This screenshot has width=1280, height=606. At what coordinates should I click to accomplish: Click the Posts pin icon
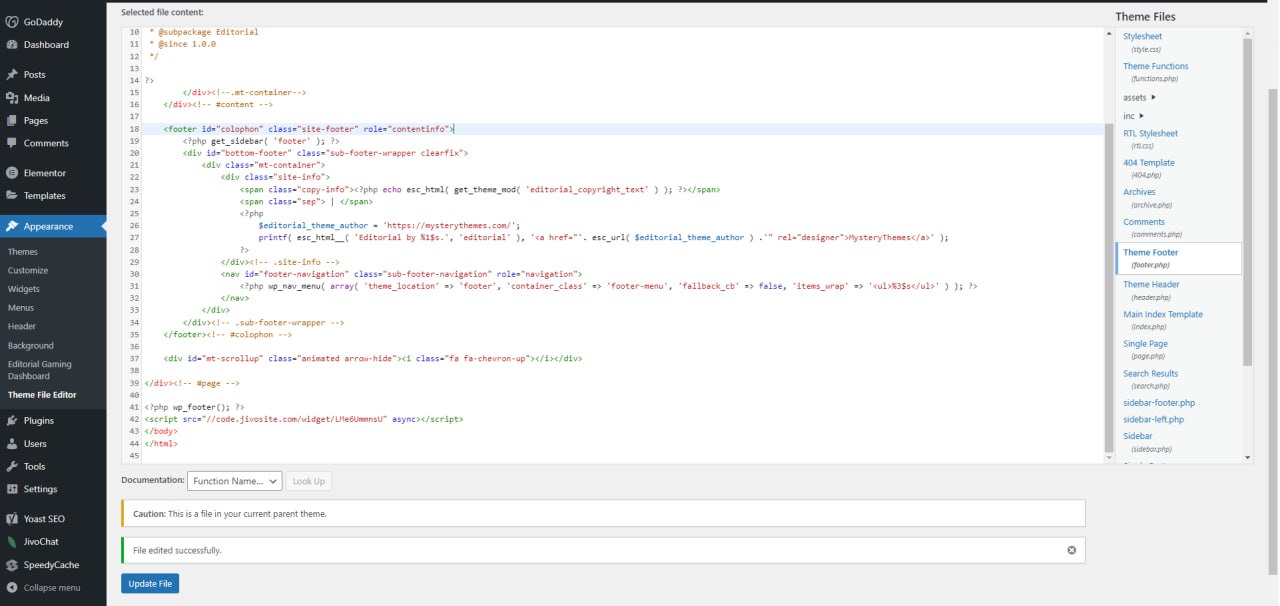point(11,75)
